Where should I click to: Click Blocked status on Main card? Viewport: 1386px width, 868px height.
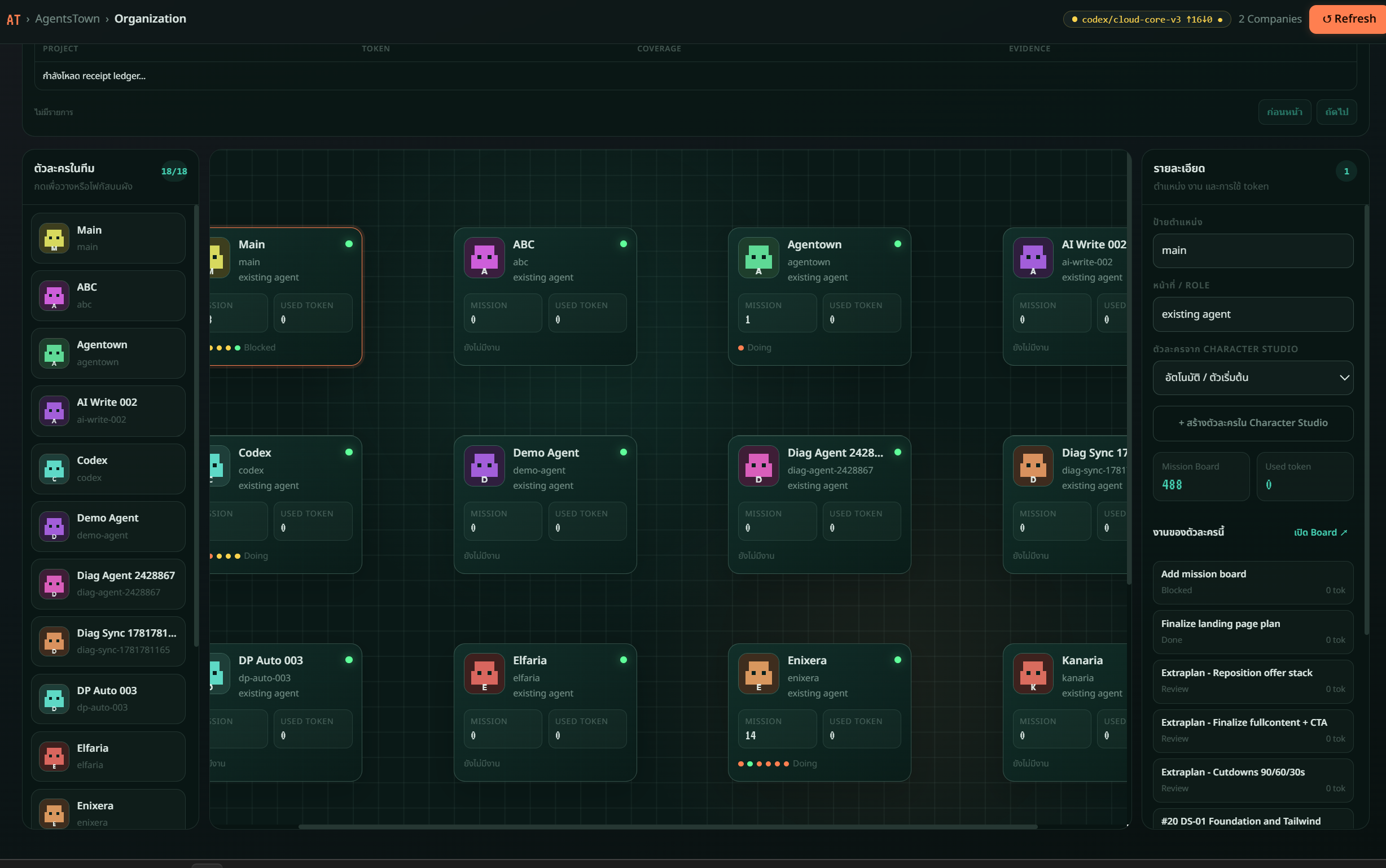(x=260, y=348)
